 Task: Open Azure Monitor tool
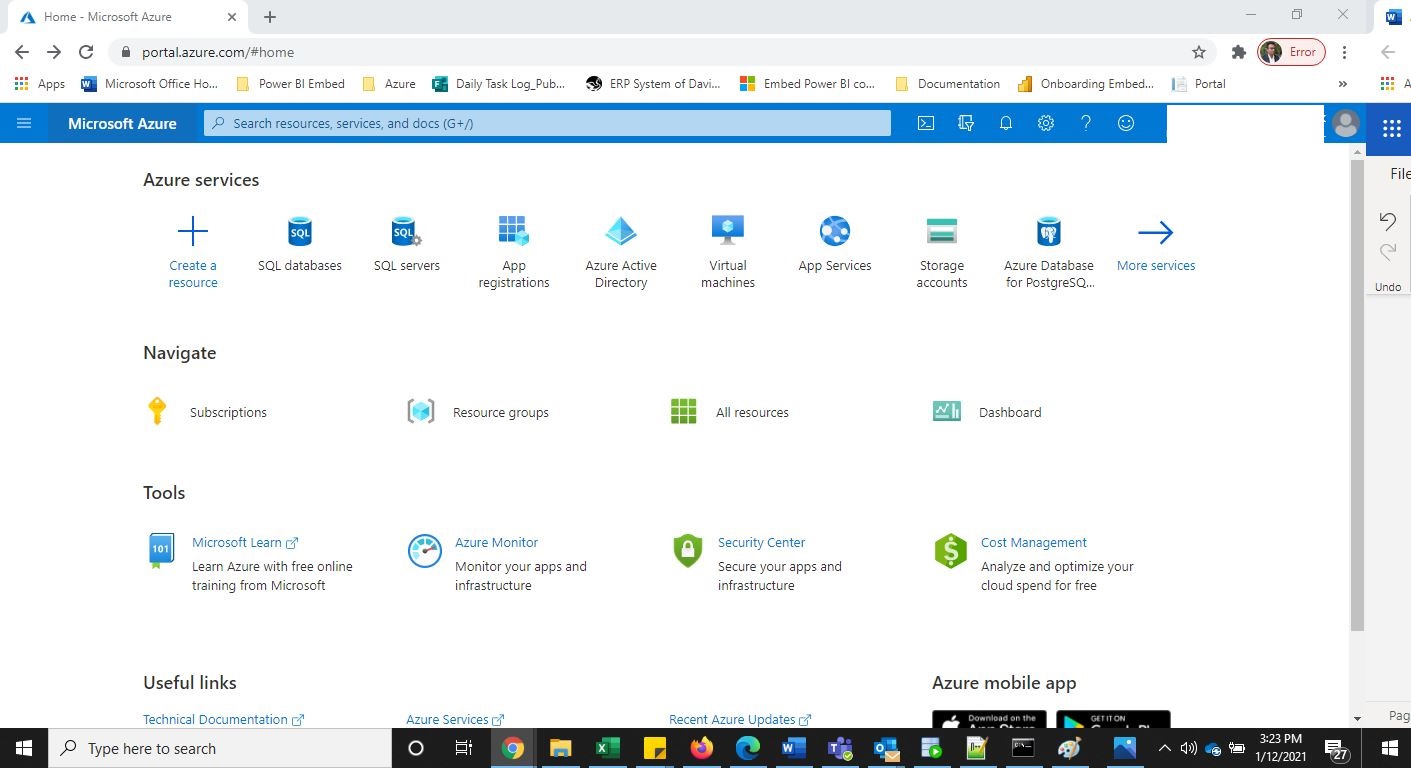click(496, 542)
